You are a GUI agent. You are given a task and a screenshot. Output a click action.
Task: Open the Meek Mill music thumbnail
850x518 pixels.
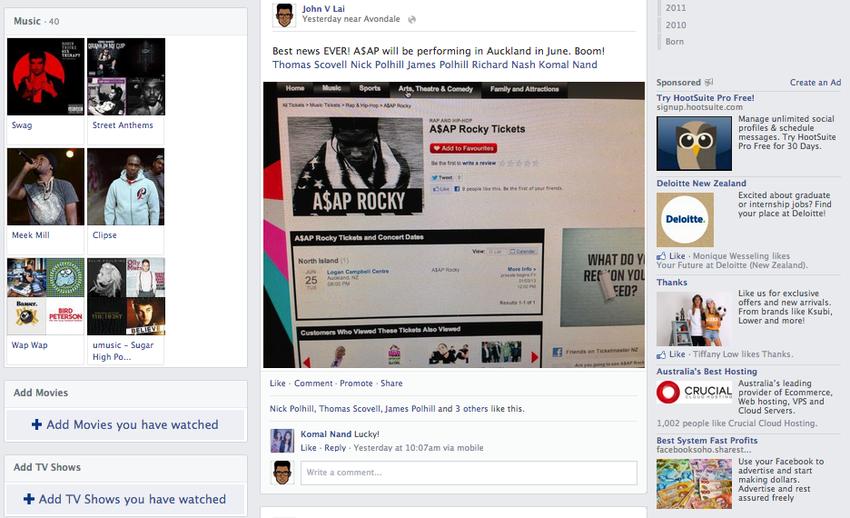pos(45,187)
